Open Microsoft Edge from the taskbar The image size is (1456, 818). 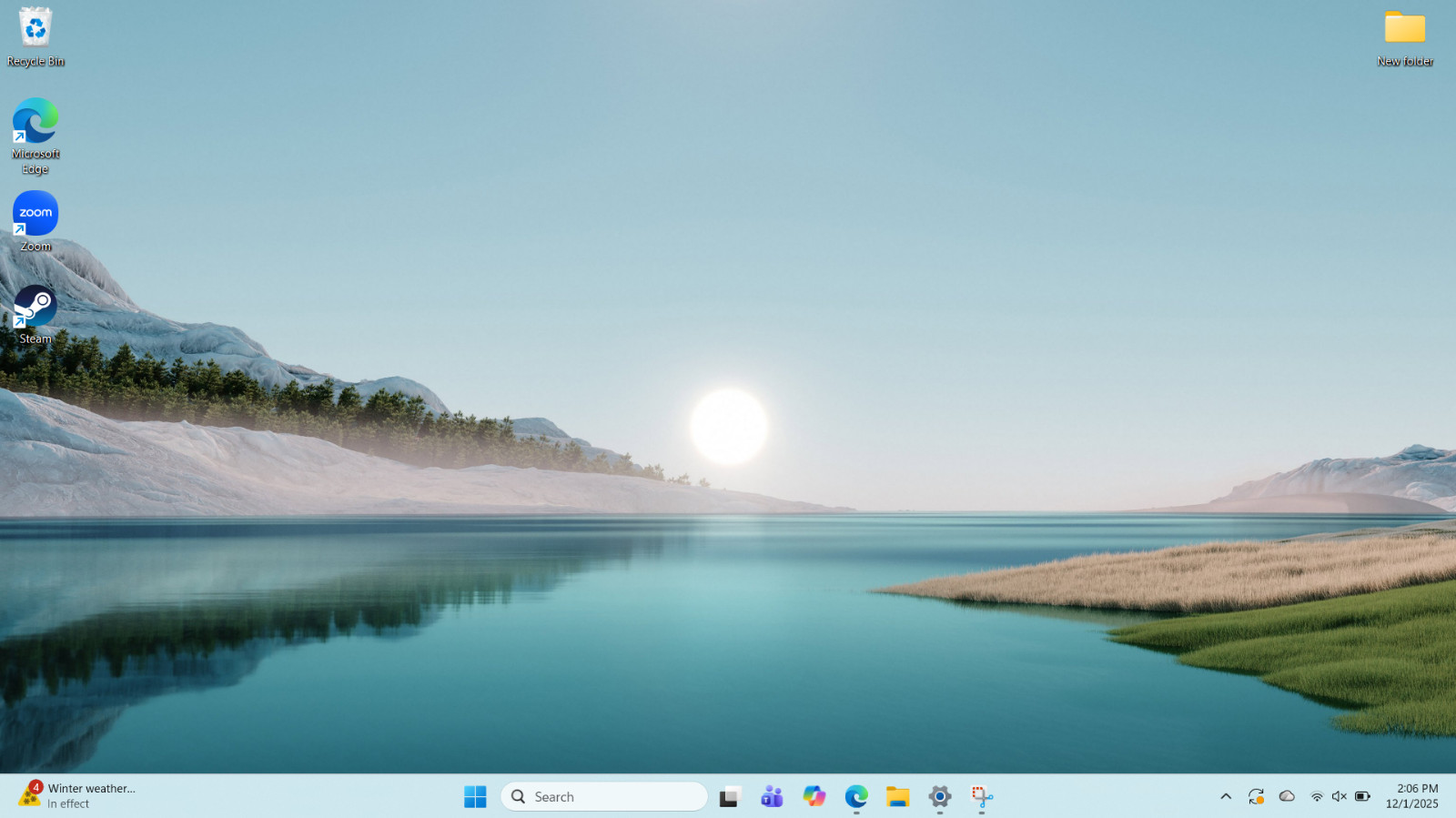(856, 797)
